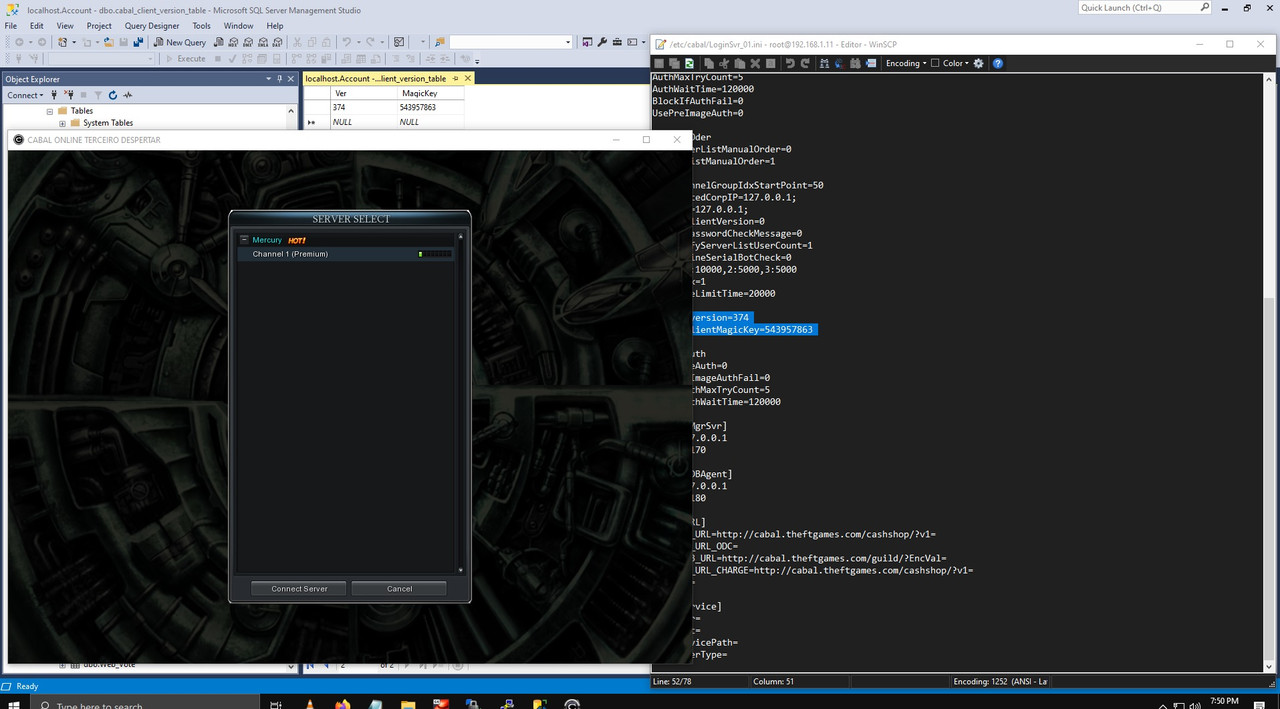
Task: Click Disconnect icon in Object Explorer
Action: click(69, 95)
